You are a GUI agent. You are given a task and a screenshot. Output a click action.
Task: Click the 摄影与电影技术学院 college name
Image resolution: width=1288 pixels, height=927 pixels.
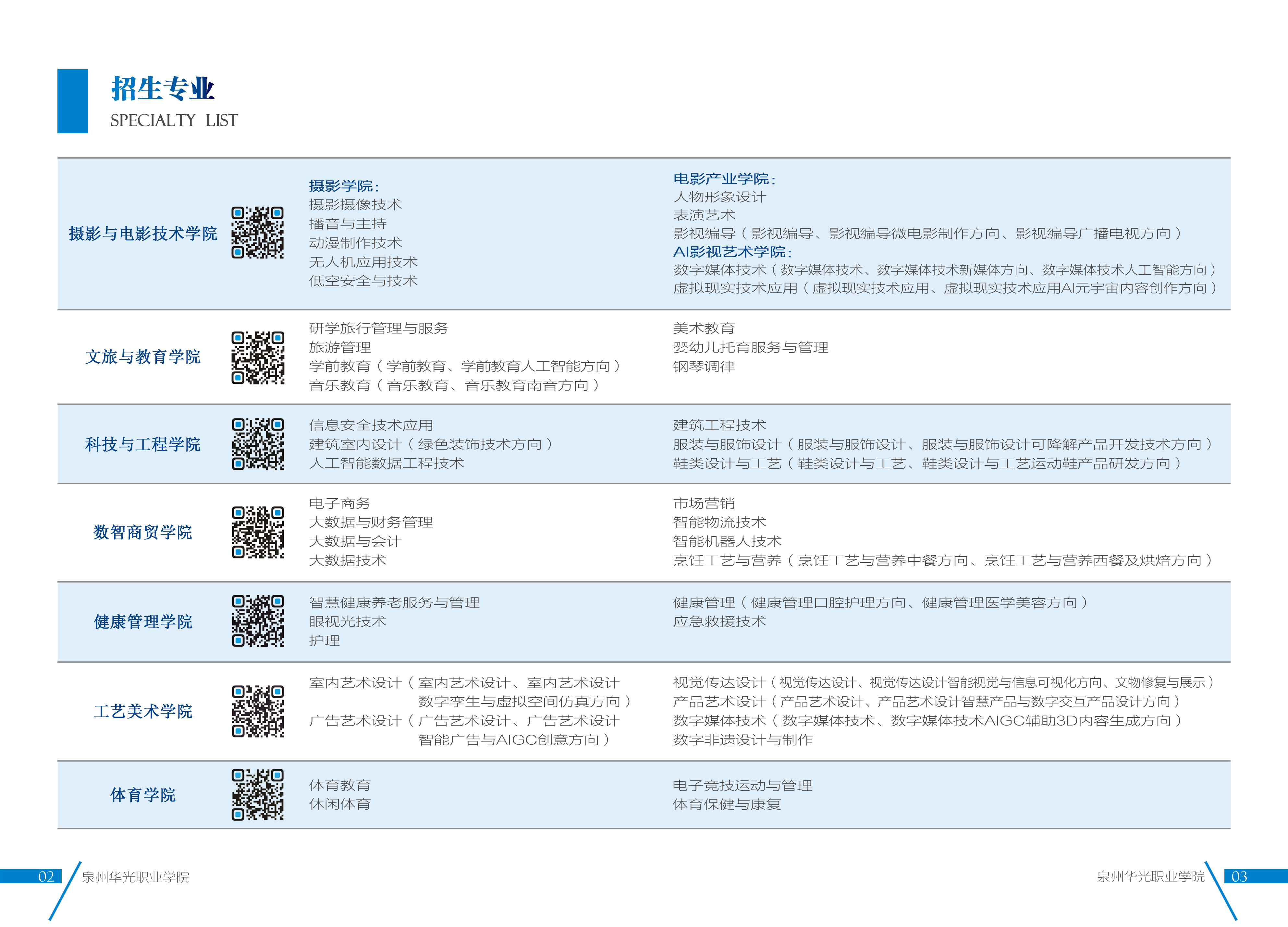click(x=142, y=233)
